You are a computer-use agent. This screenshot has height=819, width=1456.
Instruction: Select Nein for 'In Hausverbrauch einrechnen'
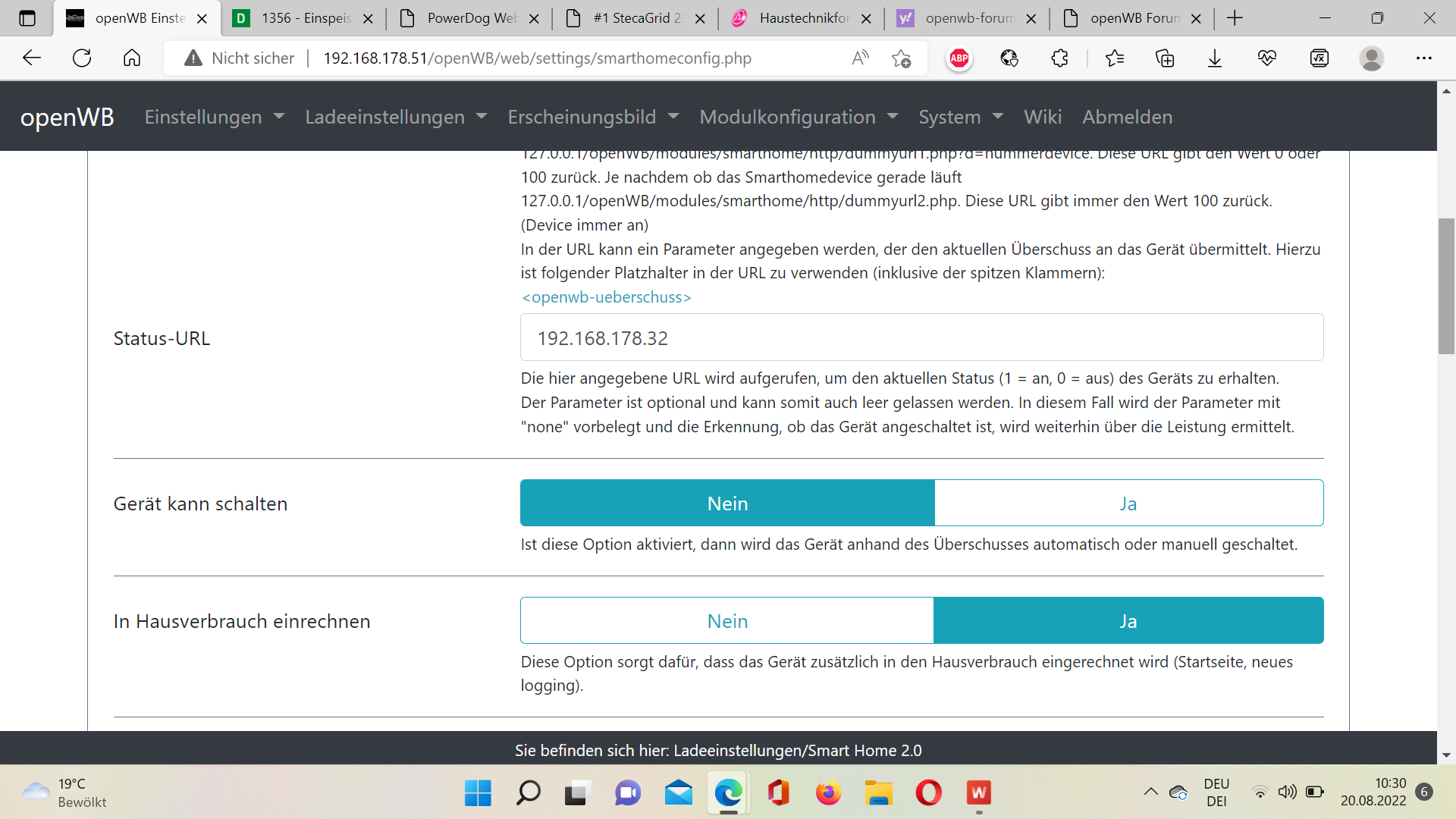pos(726,621)
